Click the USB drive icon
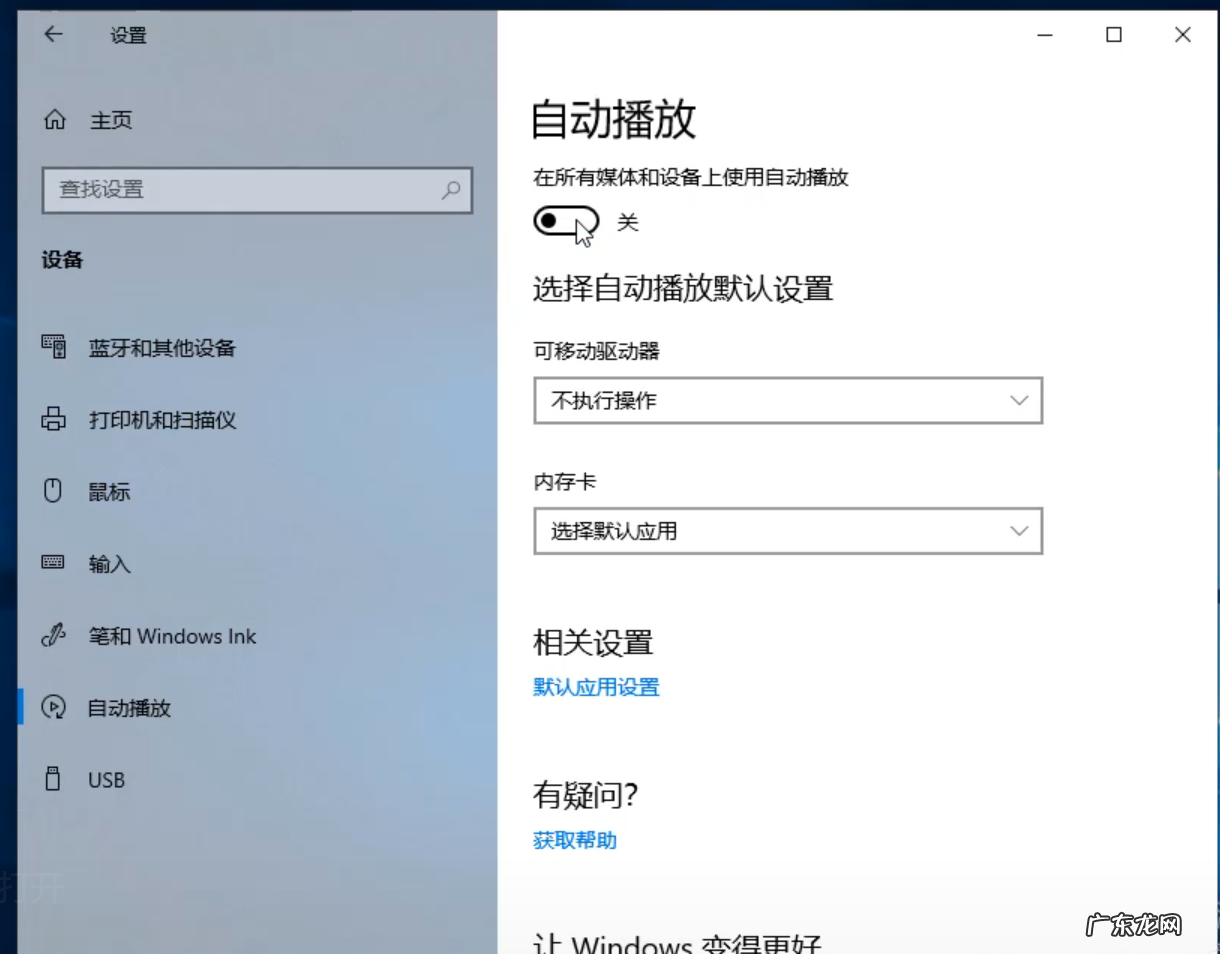The height and width of the screenshot is (954, 1220). (x=51, y=779)
